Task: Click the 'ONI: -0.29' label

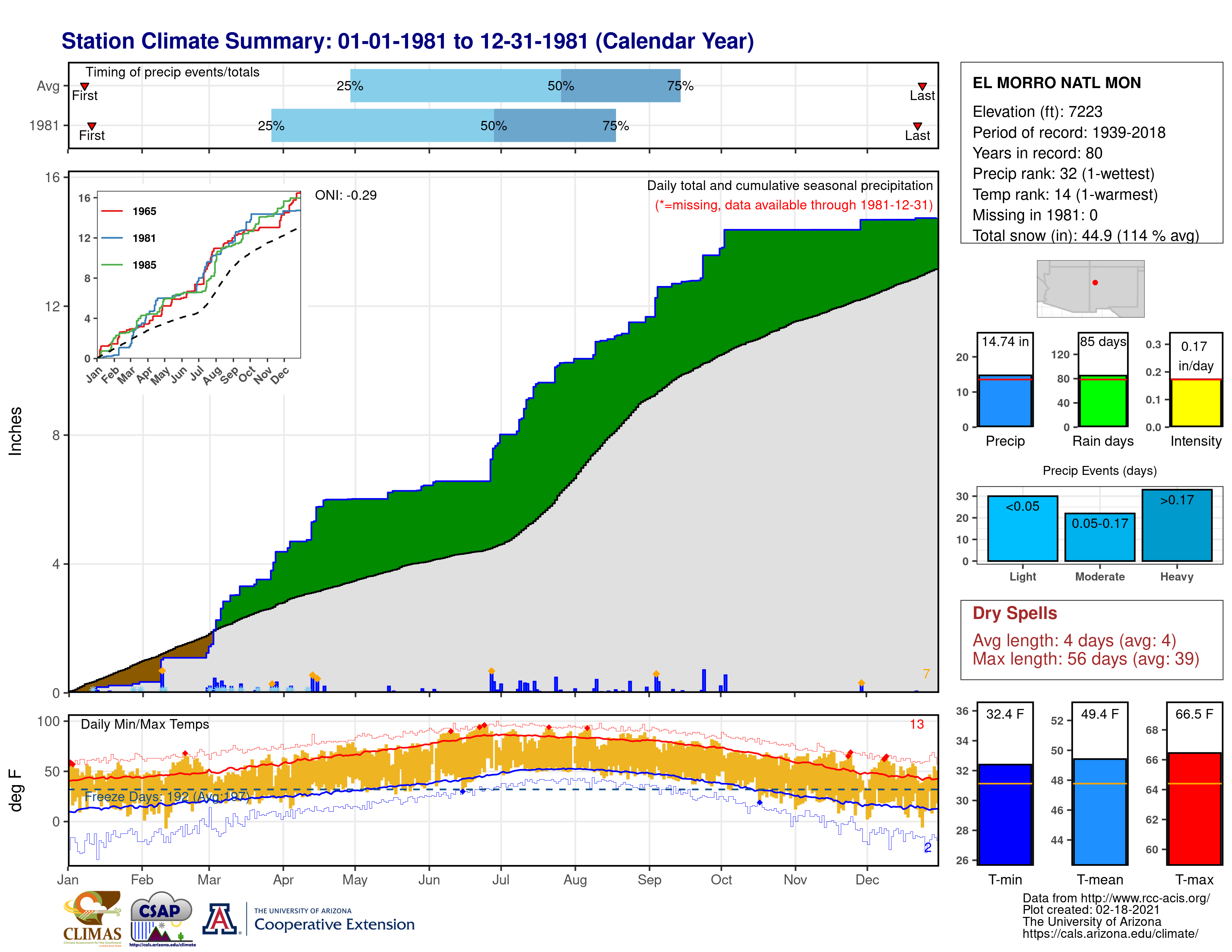Action: point(346,195)
